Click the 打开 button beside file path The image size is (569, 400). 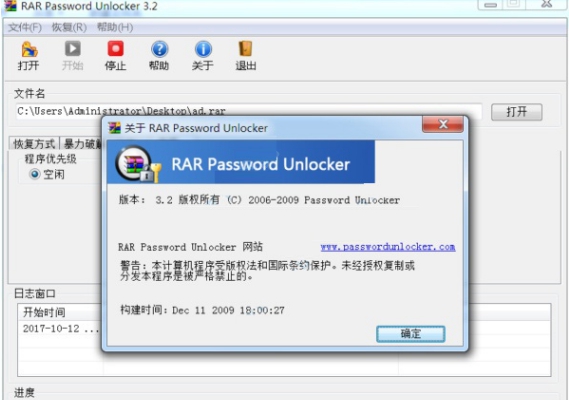pos(516,112)
